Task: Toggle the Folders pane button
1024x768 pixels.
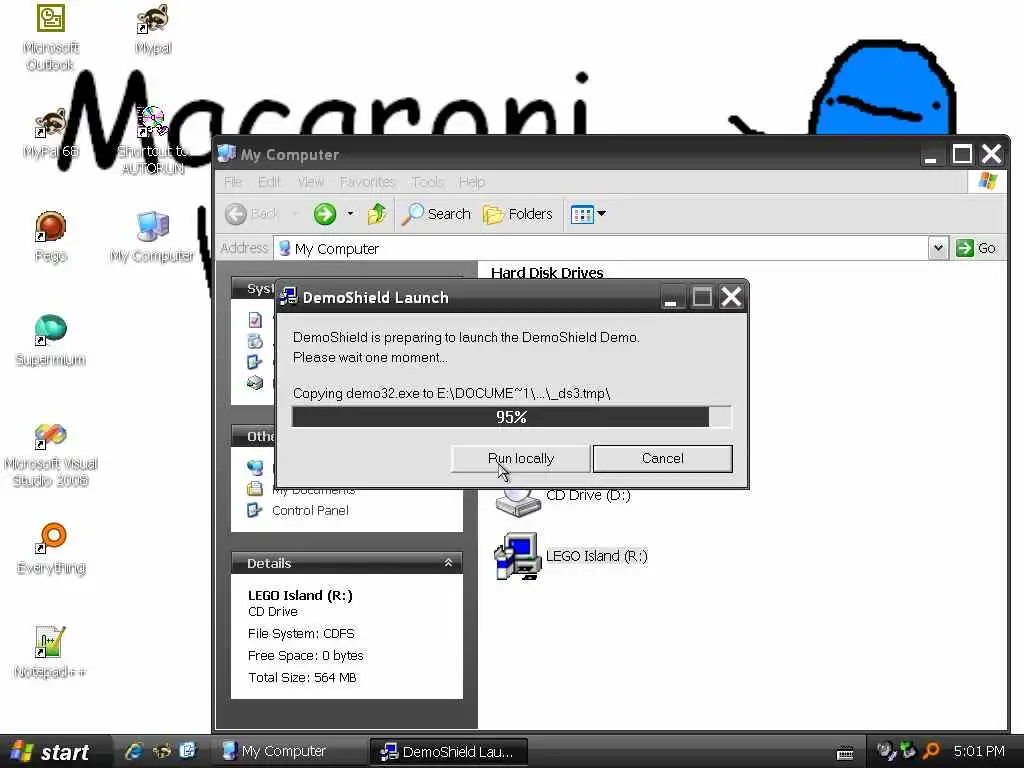Action: point(518,214)
